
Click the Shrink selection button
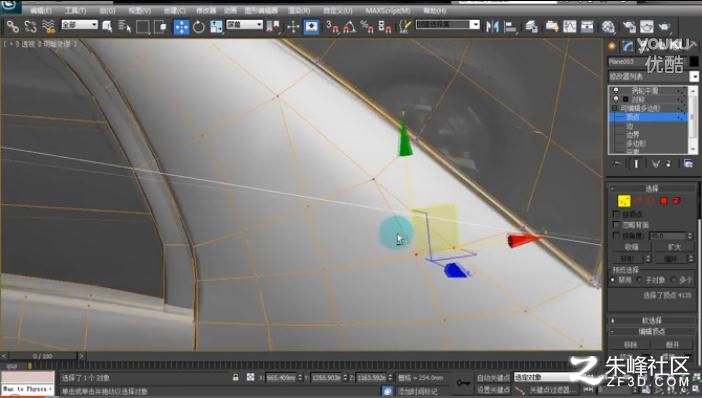(631, 247)
